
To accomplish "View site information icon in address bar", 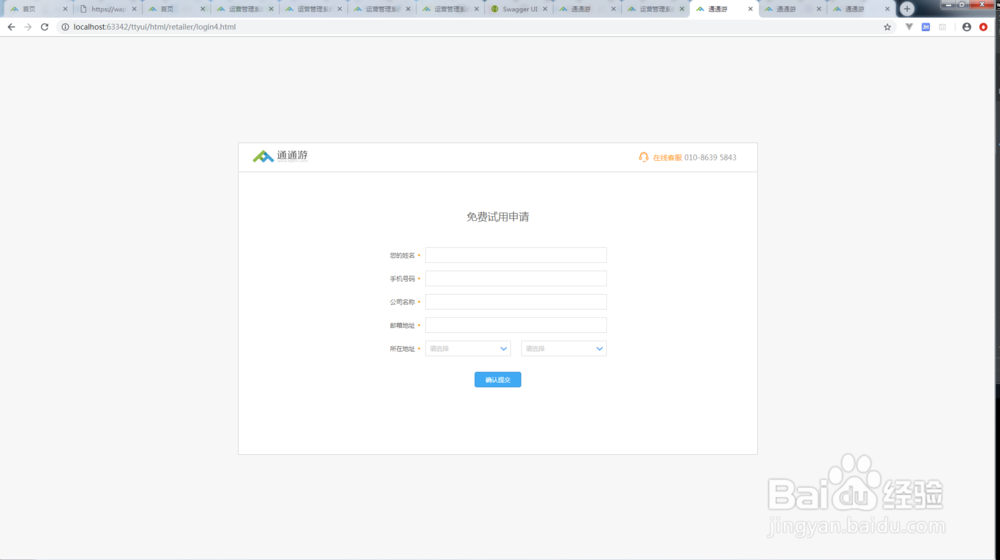I will pos(65,27).
